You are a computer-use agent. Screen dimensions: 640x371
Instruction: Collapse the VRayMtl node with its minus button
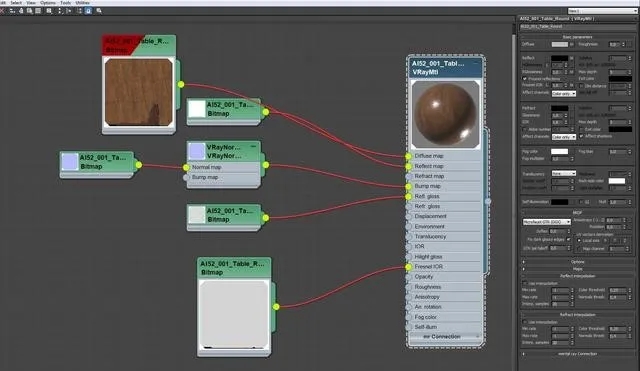coord(476,63)
